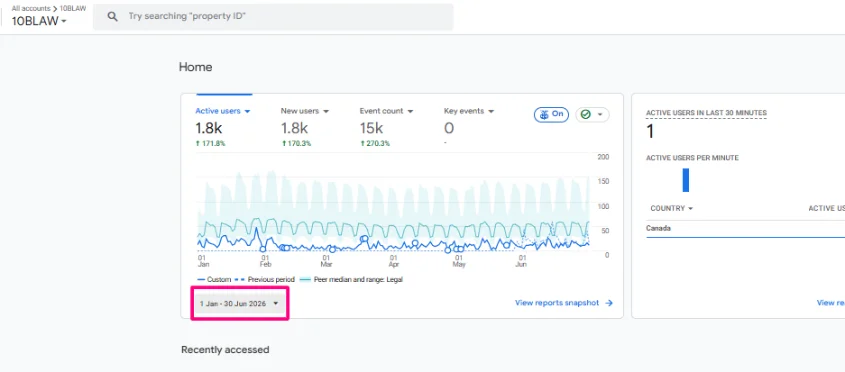Screen dimensions: 845x372
Task: Click 10BLAW in the breadcrumb path
Action: pyautogui.click(x=73, y=9)
